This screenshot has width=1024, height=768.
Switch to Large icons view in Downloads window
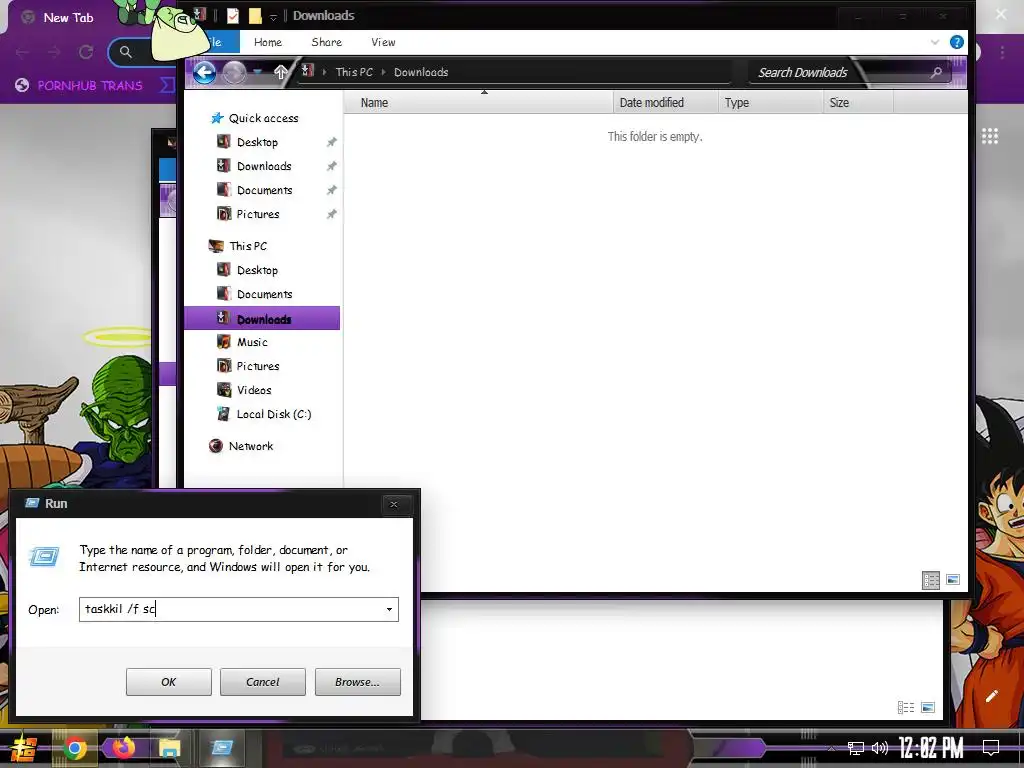[953, 580]
